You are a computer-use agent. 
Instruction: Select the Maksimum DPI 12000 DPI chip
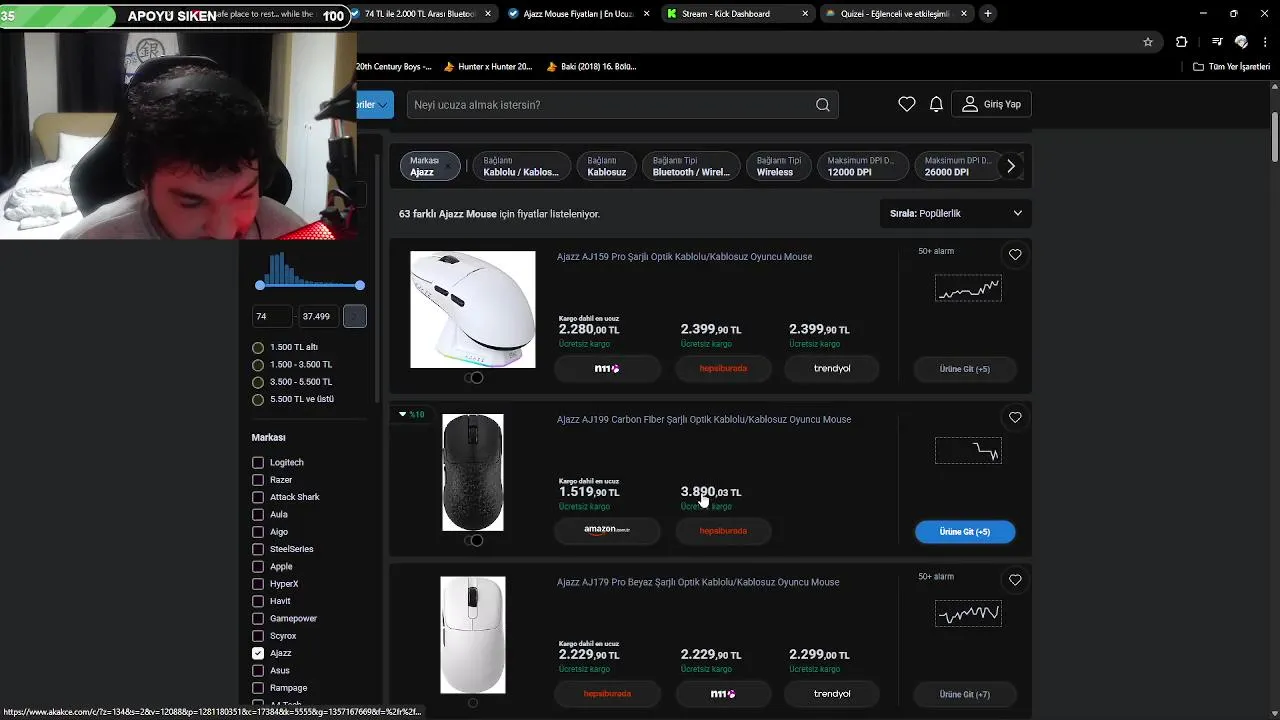[862, 166]
